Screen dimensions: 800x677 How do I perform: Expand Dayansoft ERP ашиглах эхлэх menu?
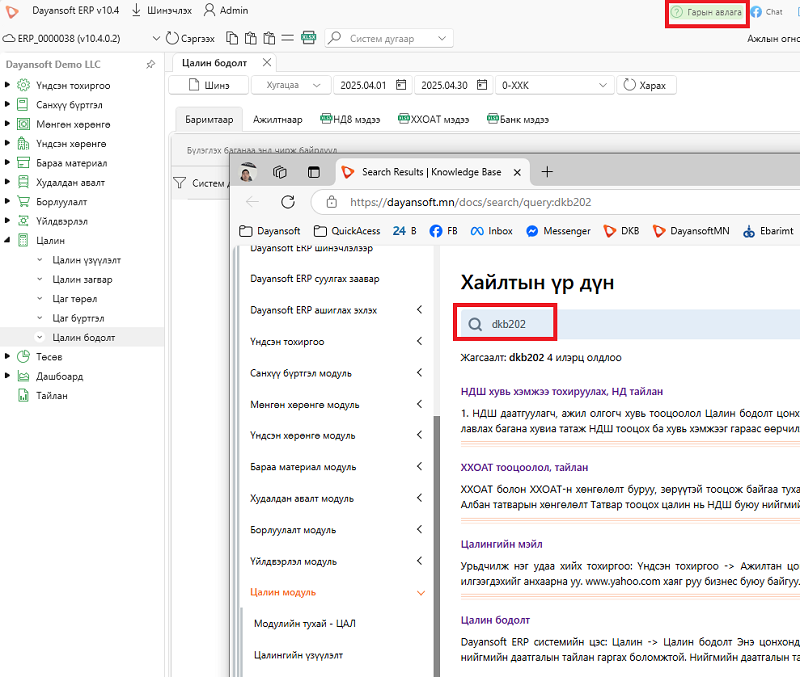(x=419, y=310)
